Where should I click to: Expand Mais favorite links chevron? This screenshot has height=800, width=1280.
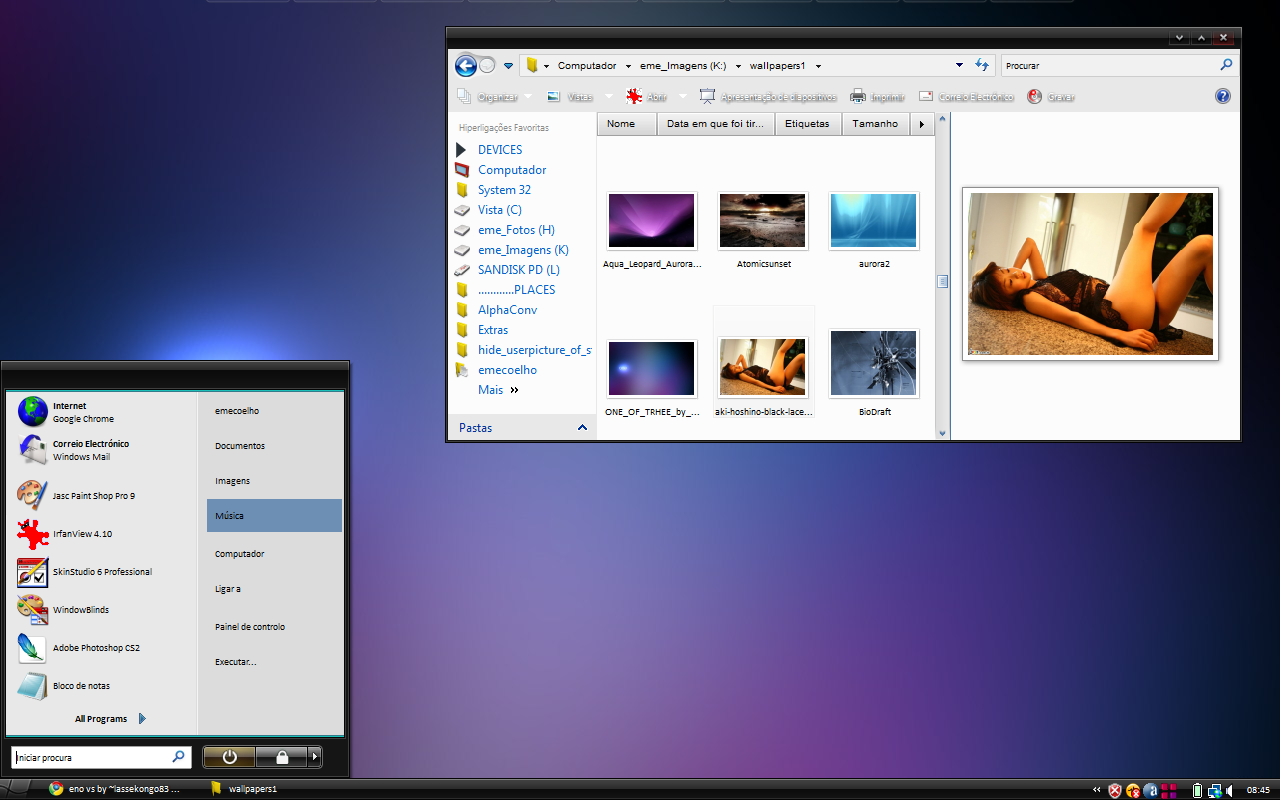514,390
